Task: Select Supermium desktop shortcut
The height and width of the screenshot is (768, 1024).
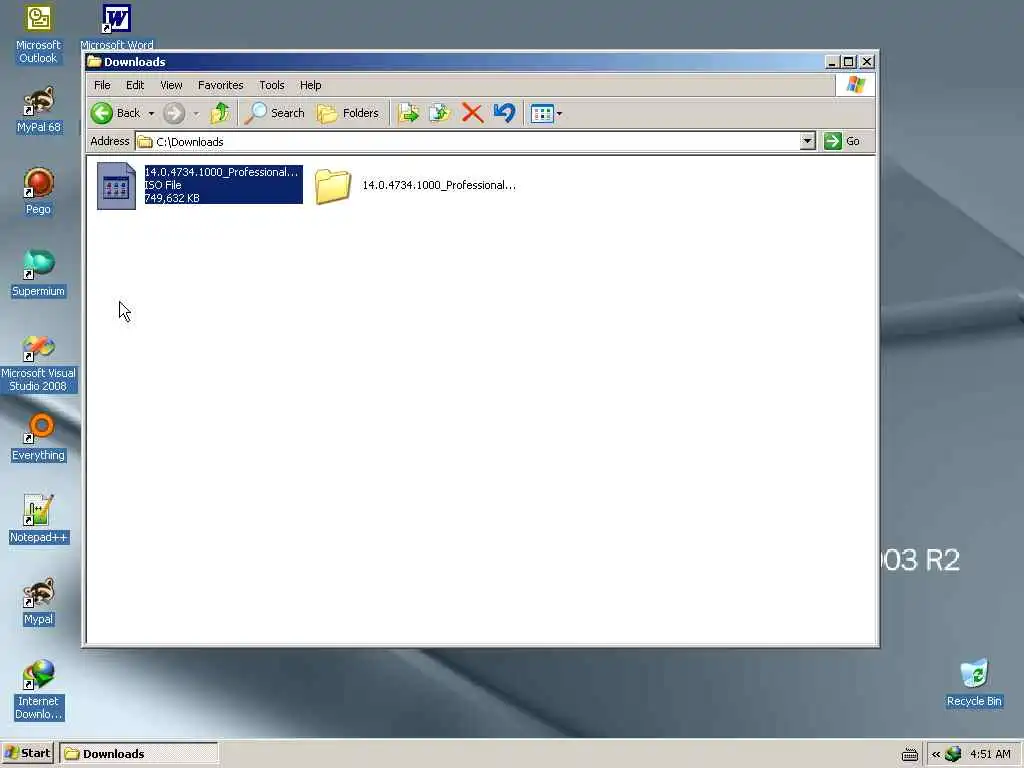Action: tap(38, 274)
